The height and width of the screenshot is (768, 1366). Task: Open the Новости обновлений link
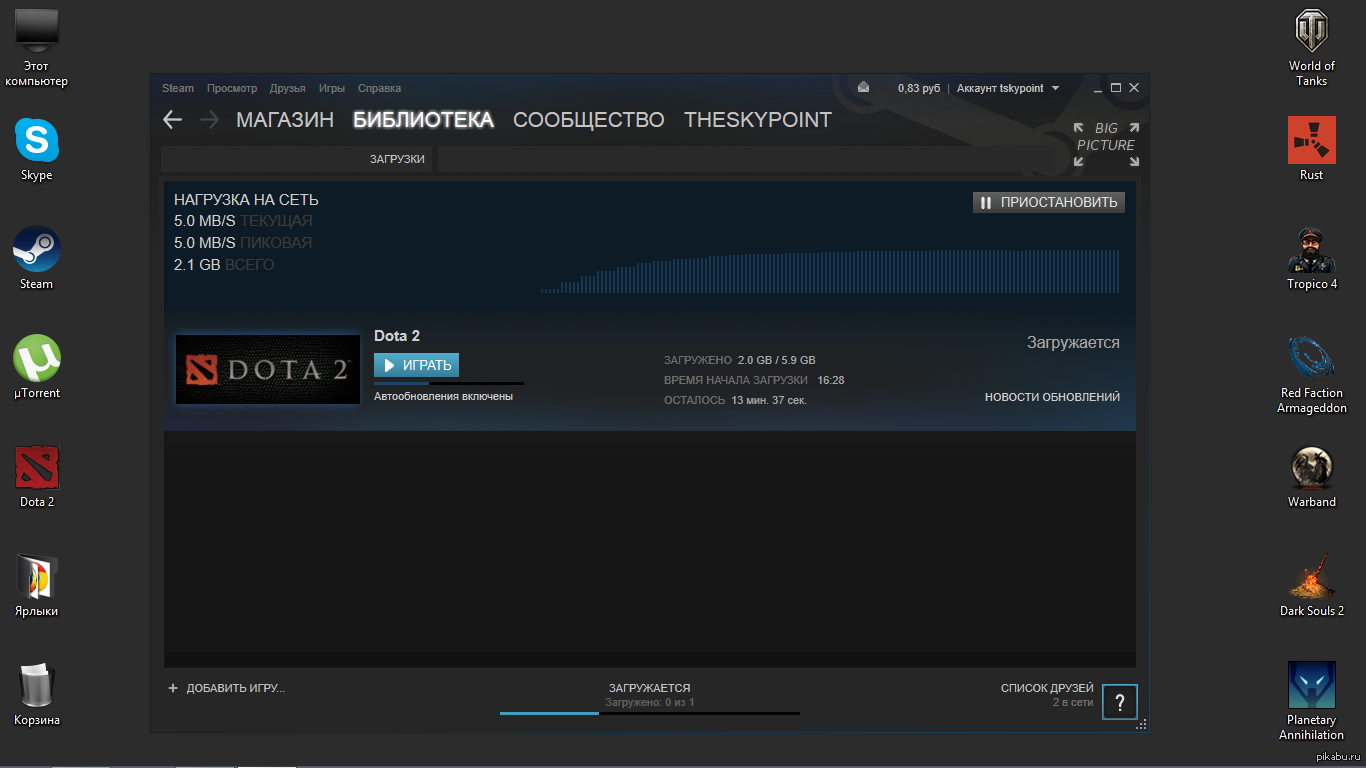coord(1052,397)
